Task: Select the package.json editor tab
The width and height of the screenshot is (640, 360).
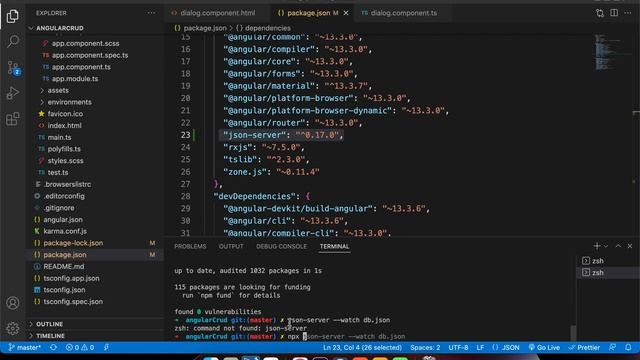Action: [309, 13]
